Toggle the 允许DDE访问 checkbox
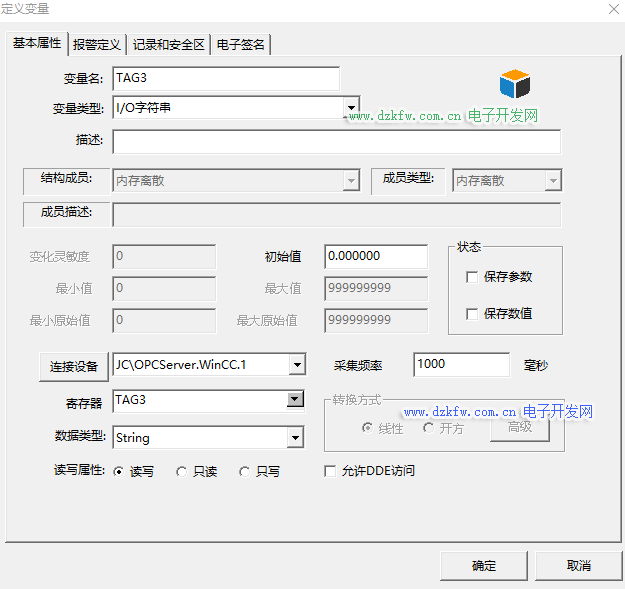This screenshot has height=589, width=625. 330,471
